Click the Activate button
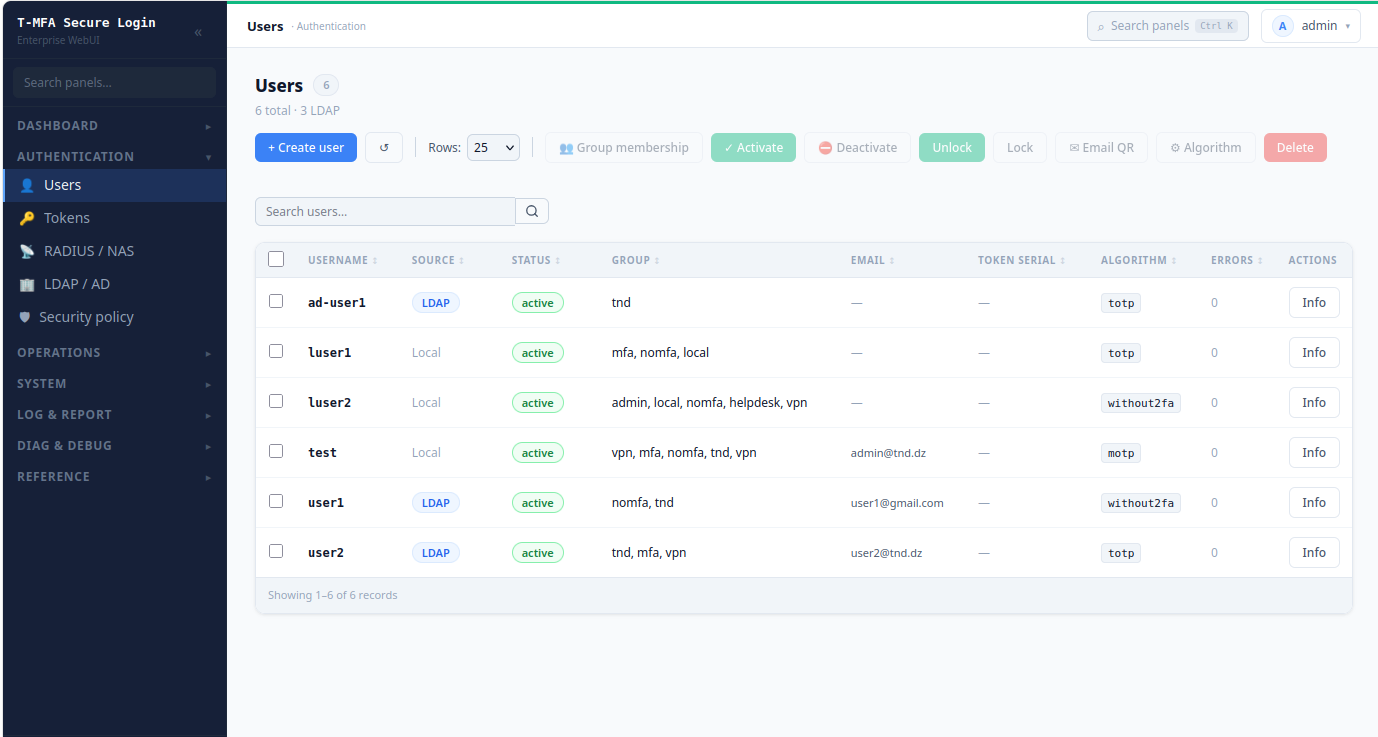The height and width of the screenshot is (737, 1378). (753, 147)
